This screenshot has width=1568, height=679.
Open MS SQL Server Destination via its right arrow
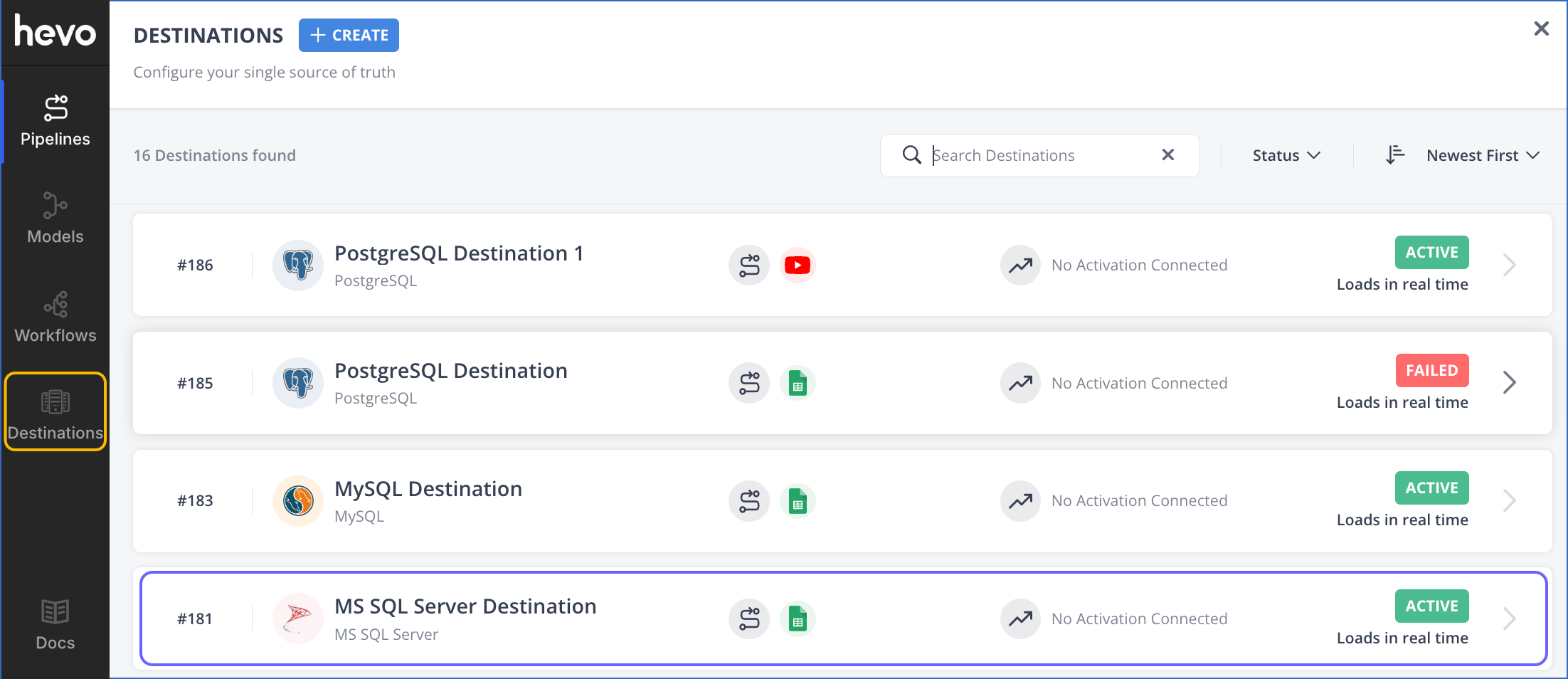click(x=1510, y=619)
